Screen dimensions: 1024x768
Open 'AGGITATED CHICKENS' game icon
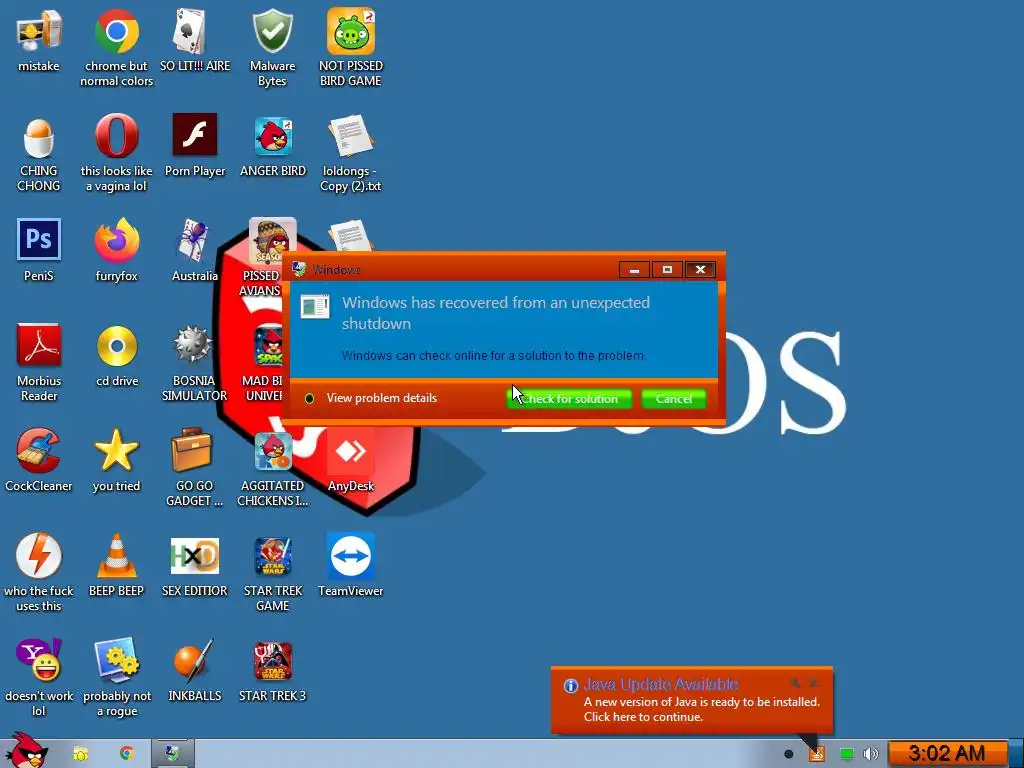273,451
